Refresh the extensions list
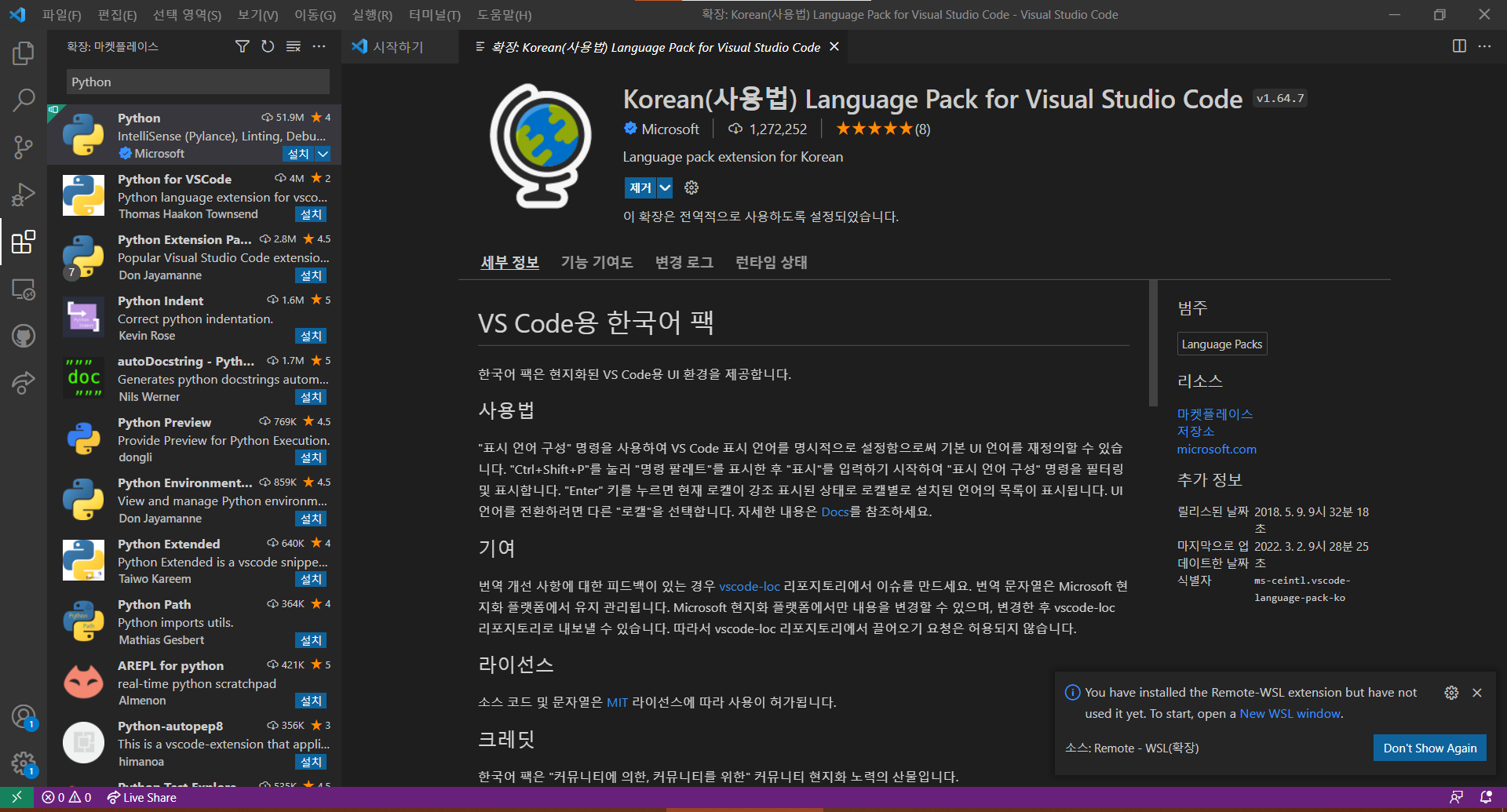This screenshot has height=812, width=1507. 268,47
